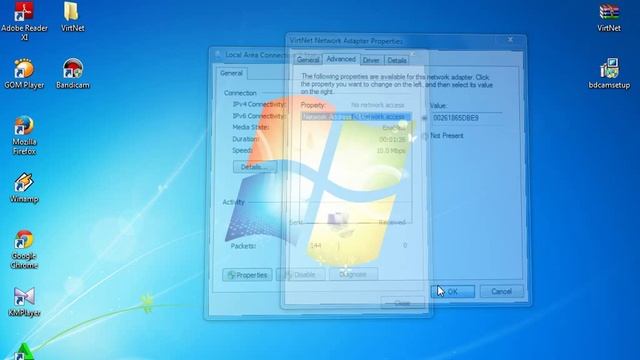The image size is (640, 360).
Task: Click Diagnose in Local Area Connection status
Action: (x=353, y=275)
